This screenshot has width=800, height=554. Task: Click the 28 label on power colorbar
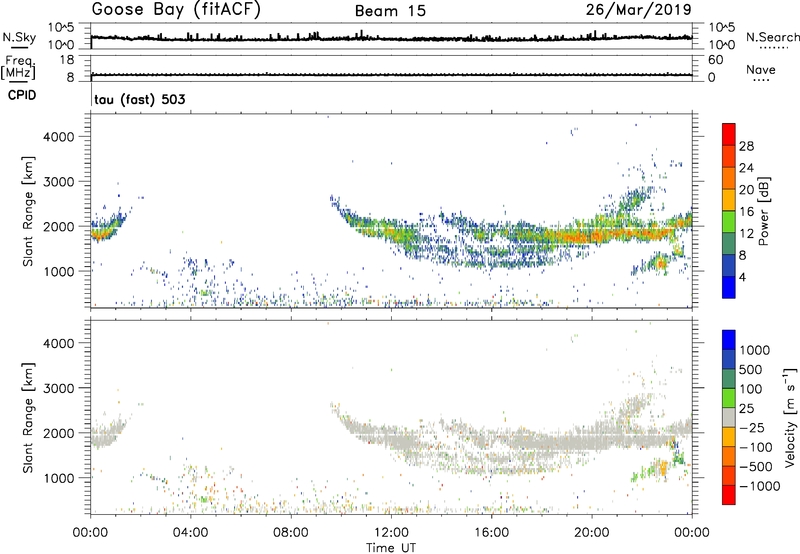click(x=746, y=146)
